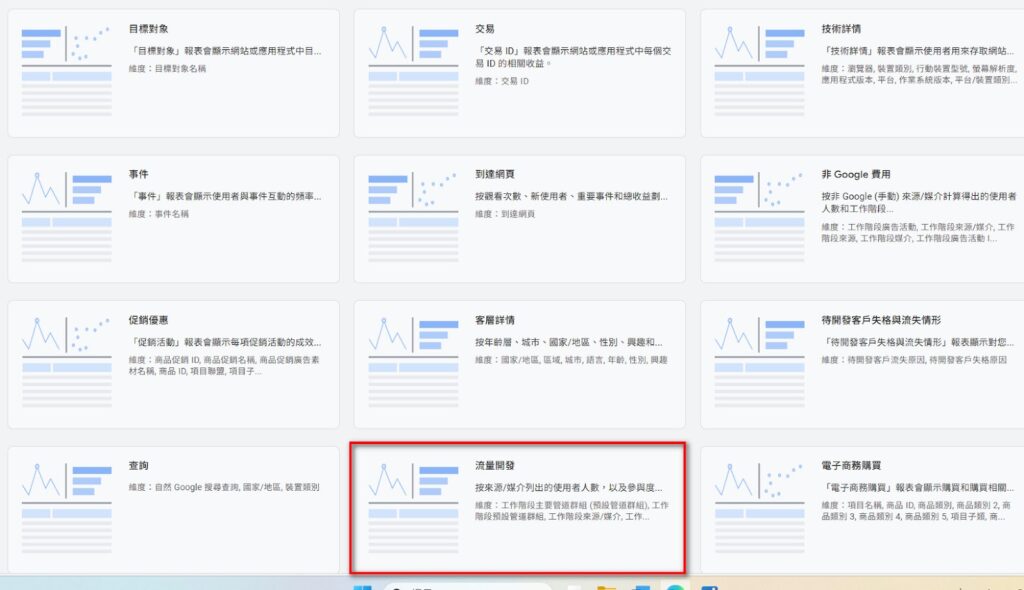Click the 技術詳情 report template thumbnail
This screenshot has width=1024, height=590.
click(x=759, y=70)
